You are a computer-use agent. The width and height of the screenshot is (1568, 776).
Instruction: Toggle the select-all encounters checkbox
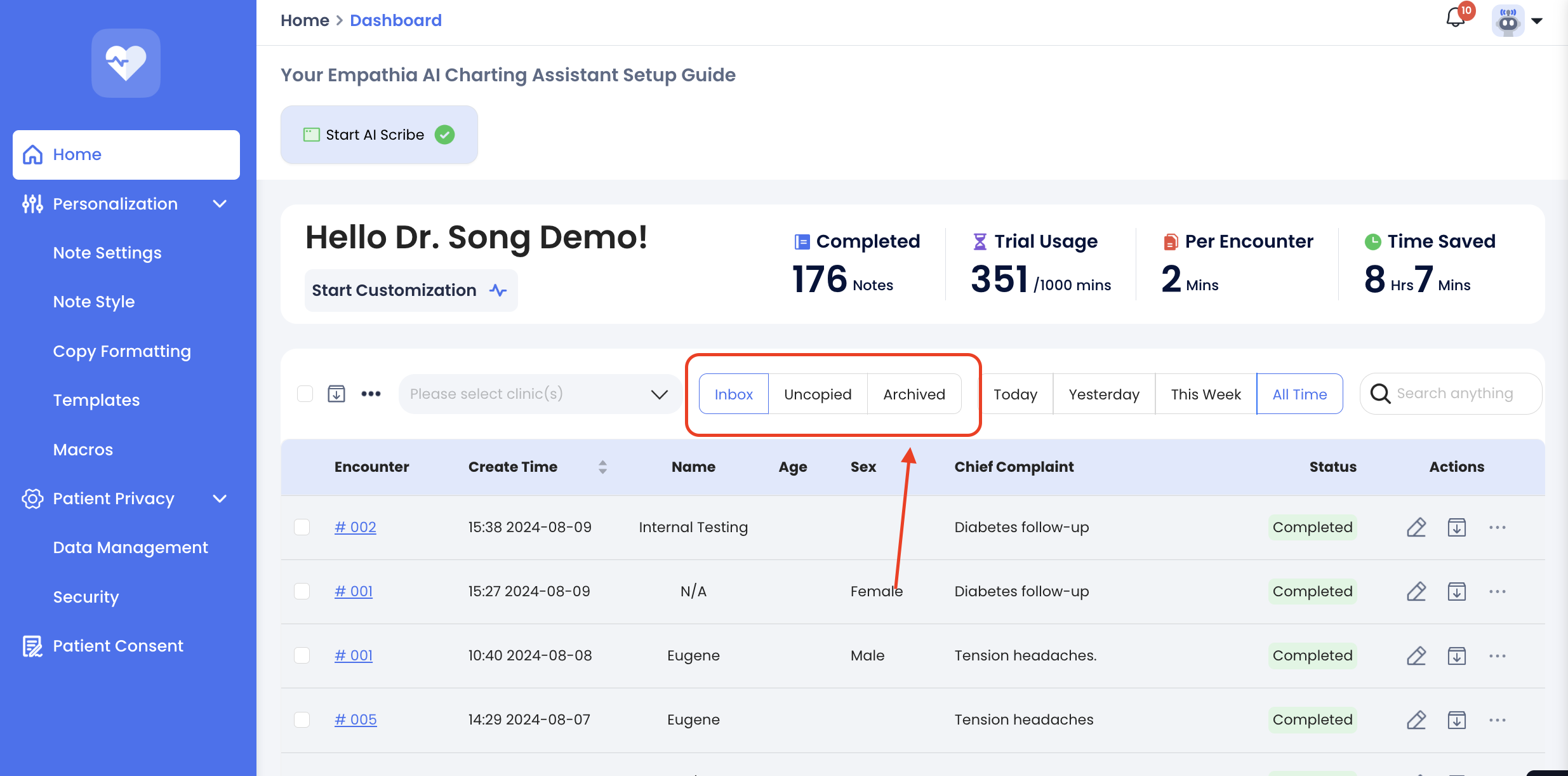point(305,394)
